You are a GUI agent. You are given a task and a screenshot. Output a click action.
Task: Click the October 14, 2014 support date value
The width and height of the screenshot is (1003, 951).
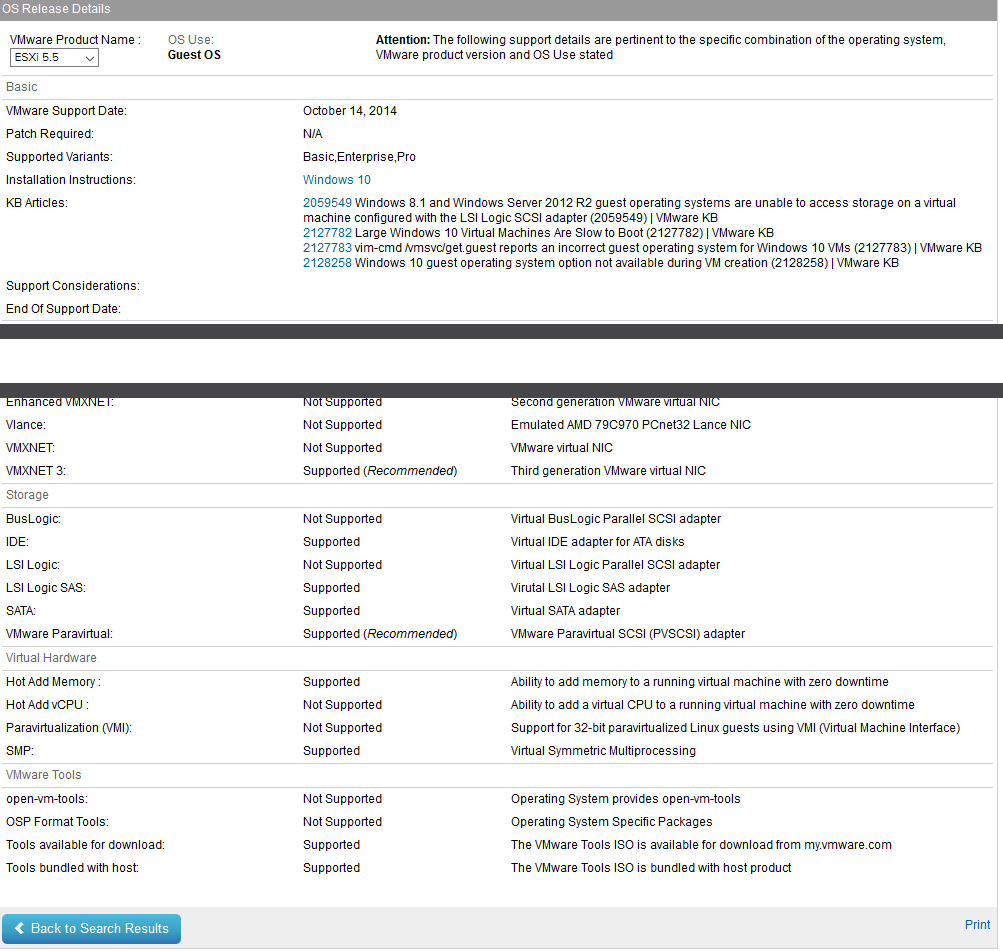tap(349, 111)
